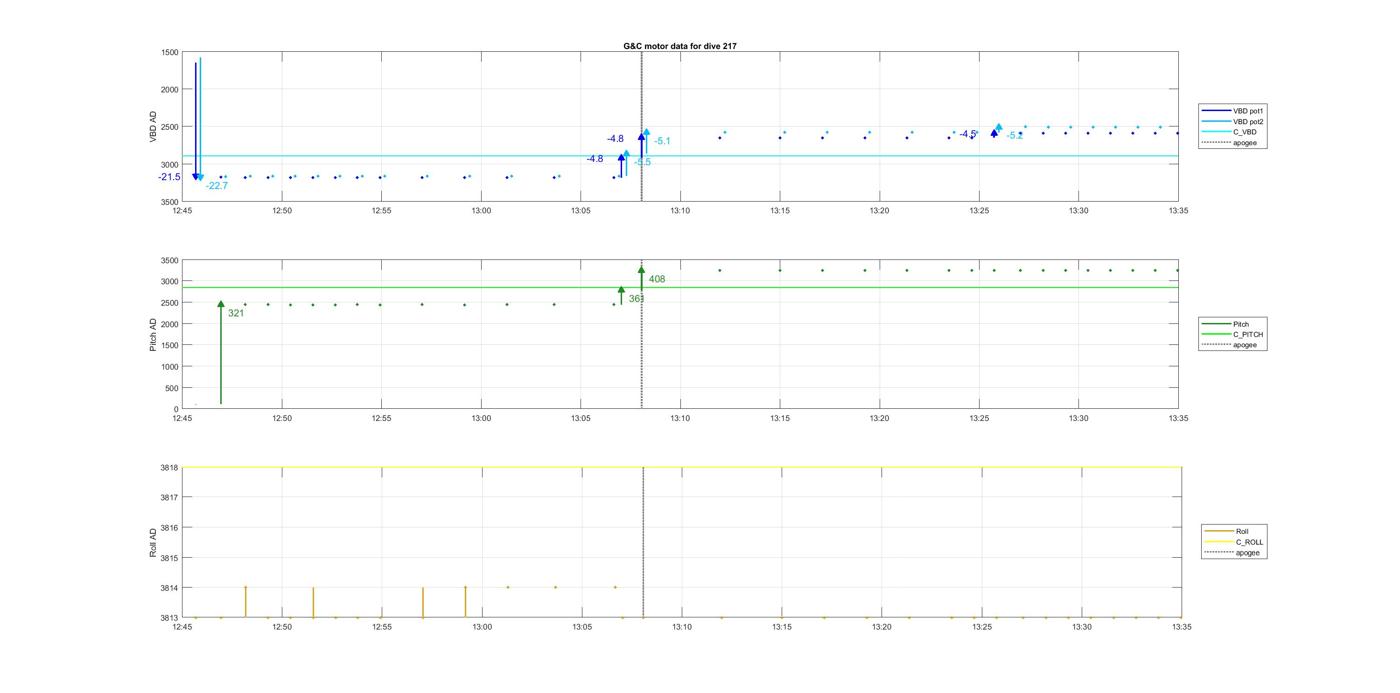
Task: Click the '13:00' x-axis tick under VBD plot
Action: click(x=481, y=211)
